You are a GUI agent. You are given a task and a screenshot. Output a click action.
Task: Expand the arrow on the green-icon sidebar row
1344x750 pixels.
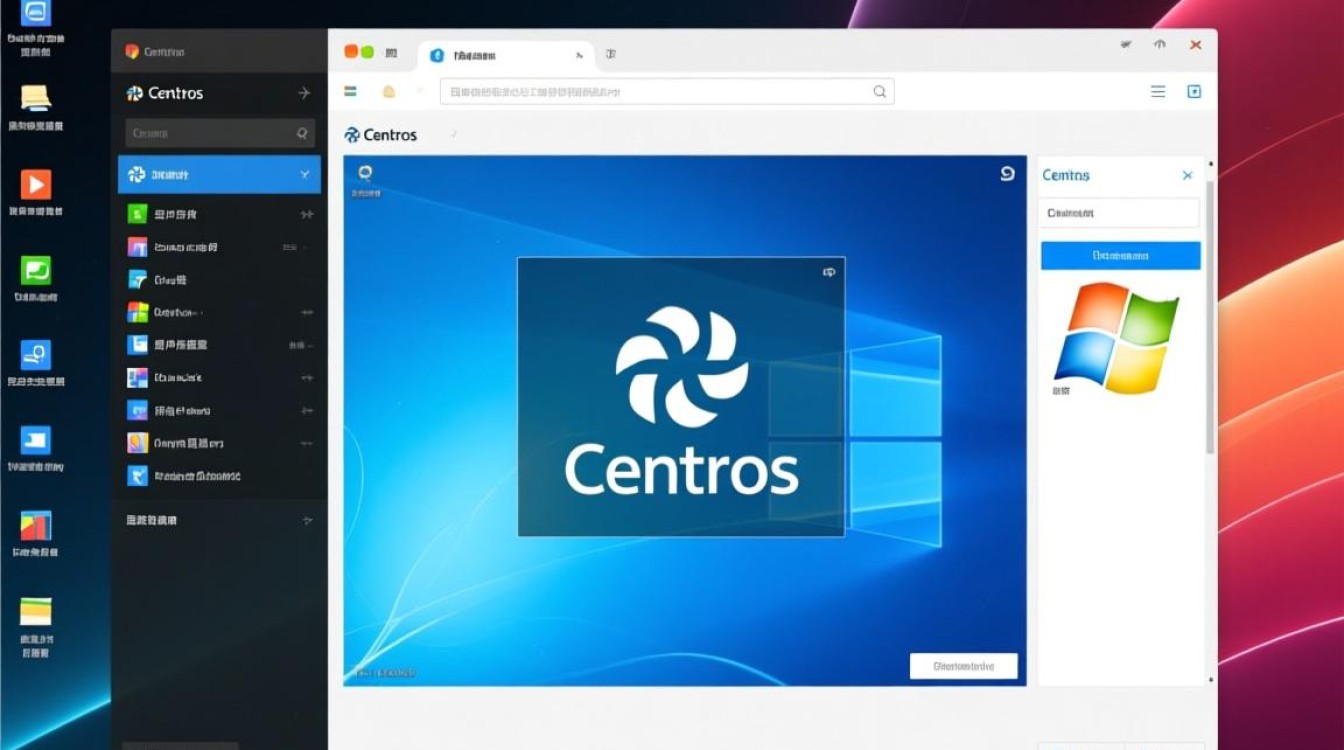(x=307, y=214)
